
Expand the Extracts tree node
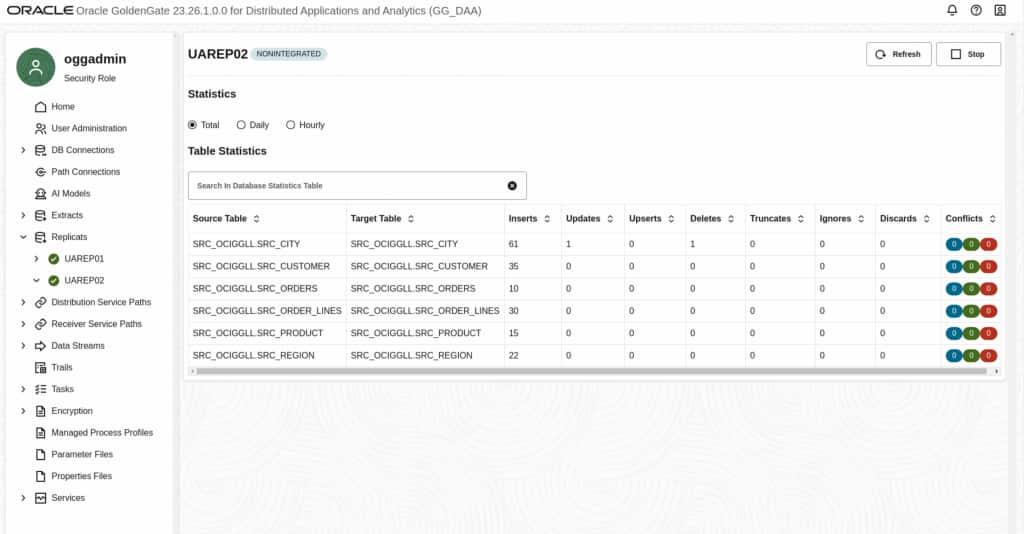point(23,215)
